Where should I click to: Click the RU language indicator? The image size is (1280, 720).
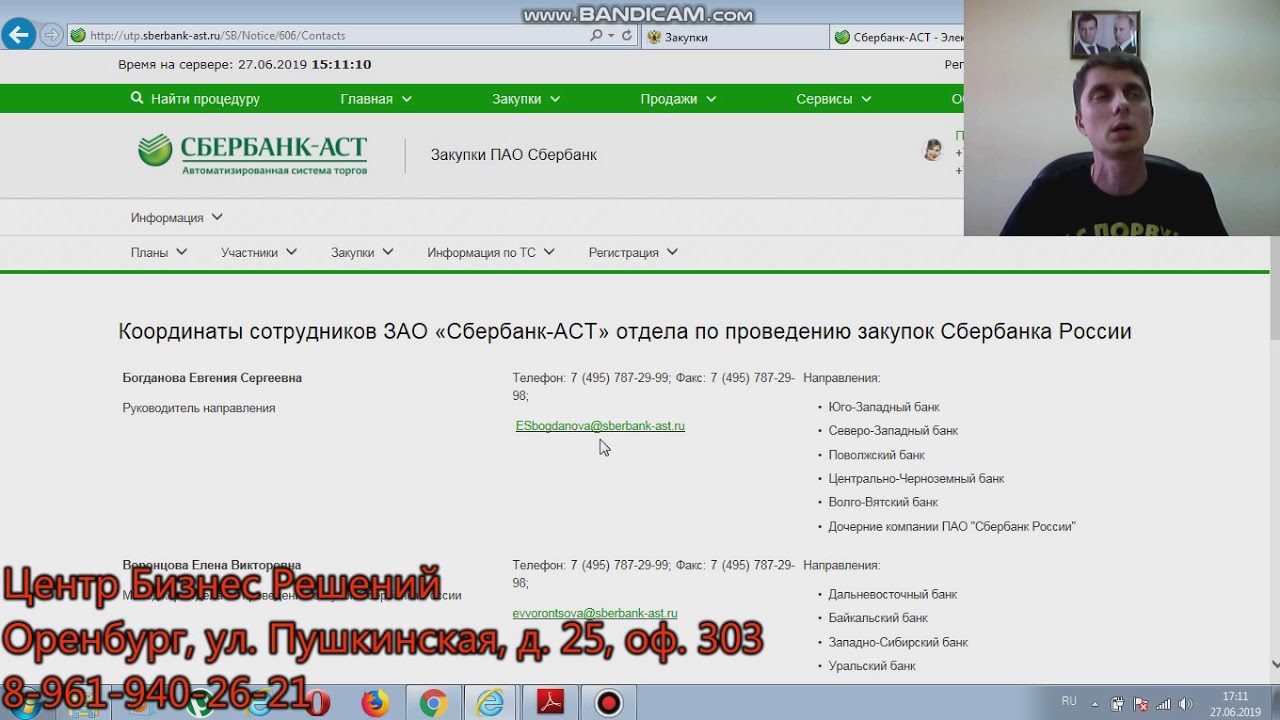[x=1069, y=702]
